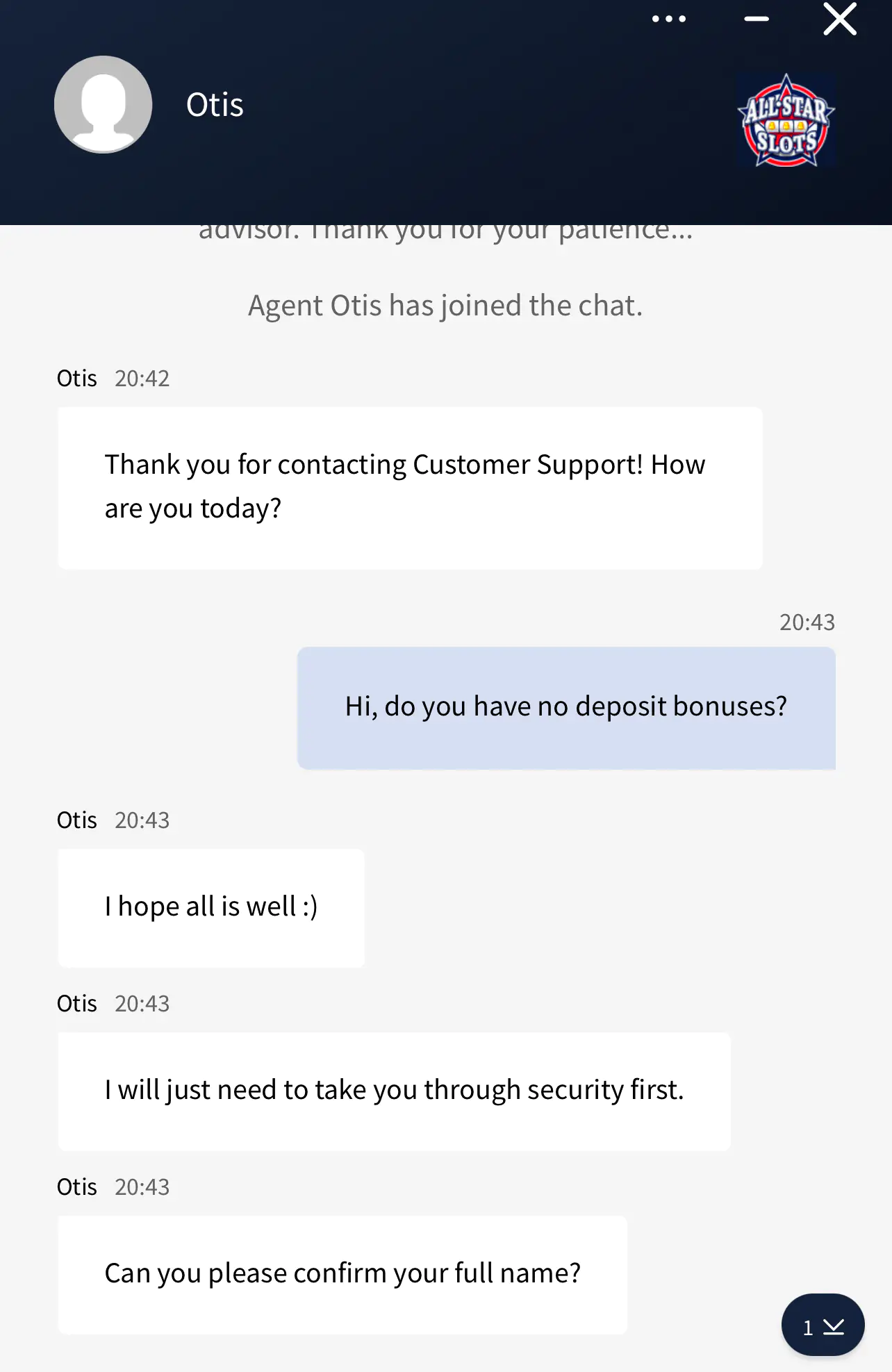The width and height of the screenshot is (892, 1372).
Task: Minimize the chat window
Action: (756, 19)
